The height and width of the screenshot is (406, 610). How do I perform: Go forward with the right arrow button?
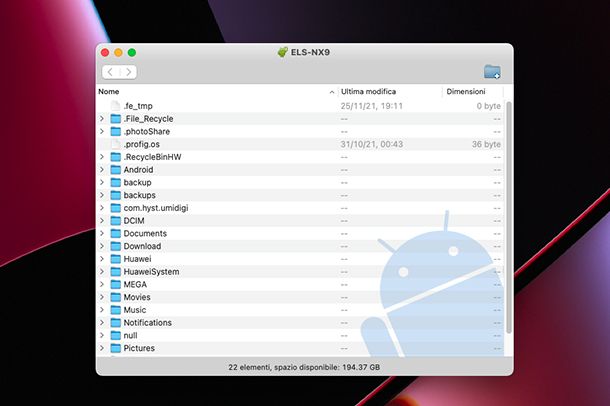coord(128,72)
